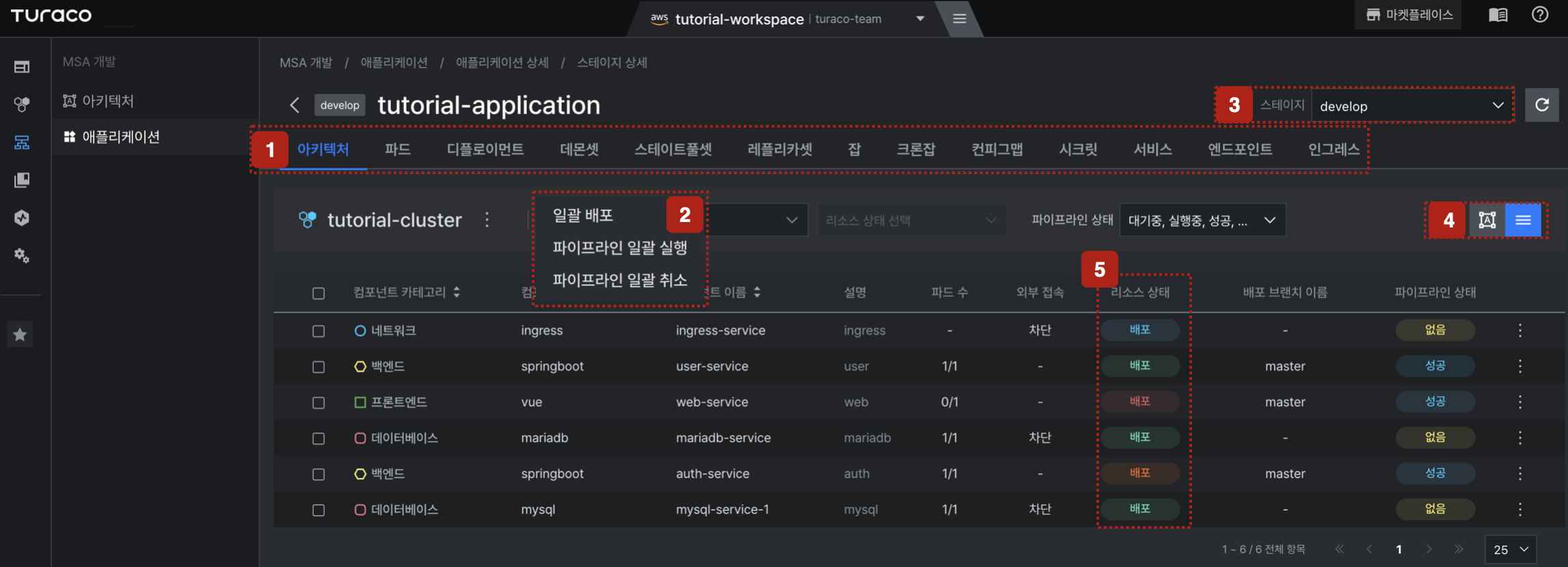1568x567 pixels.
Task: Go back using the left arrow icon
Action: [295, 105]
